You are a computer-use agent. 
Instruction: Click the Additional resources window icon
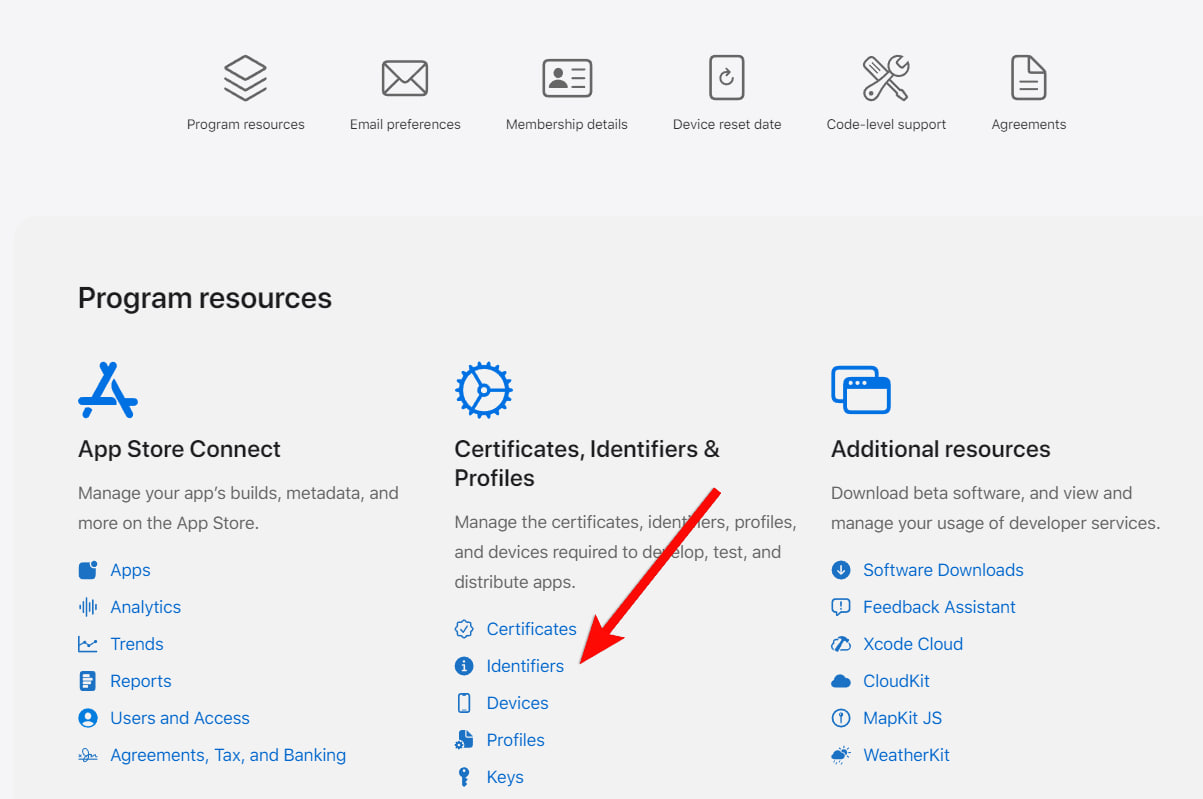tap(861, 390)
